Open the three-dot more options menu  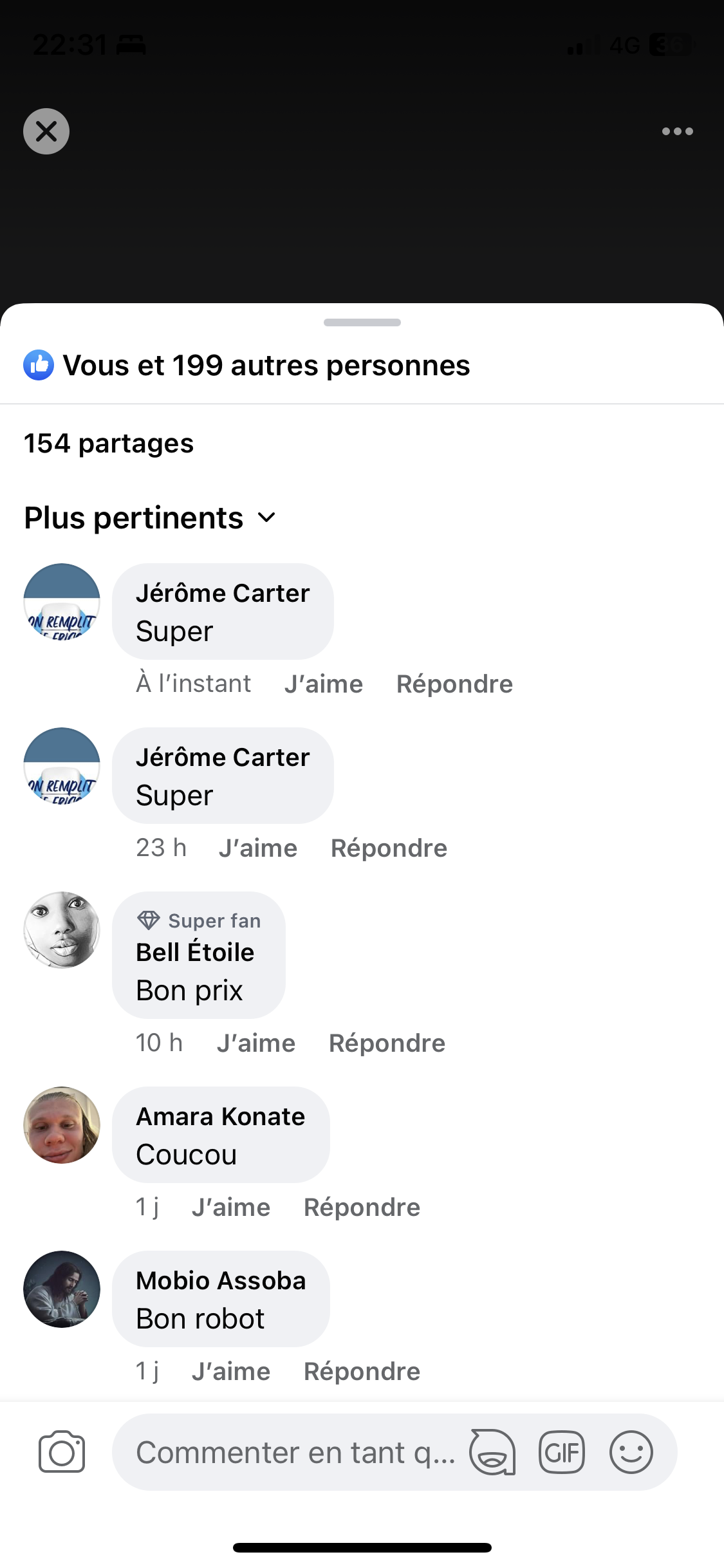pyautogui.click(x=677, y=131)
